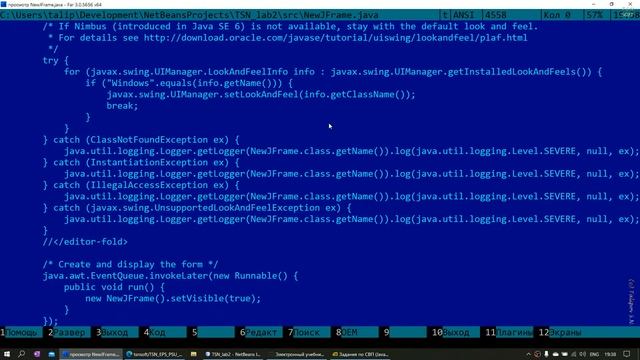Open the taskbar search magnifier
The image size is (640, 360).
pyautogui.click(x=22, y=354)
